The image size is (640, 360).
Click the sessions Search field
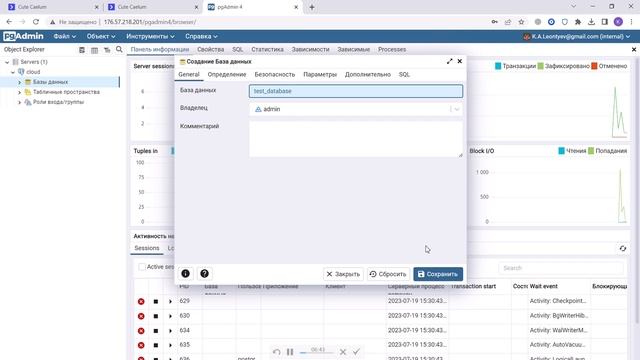(x=561, y=268)
